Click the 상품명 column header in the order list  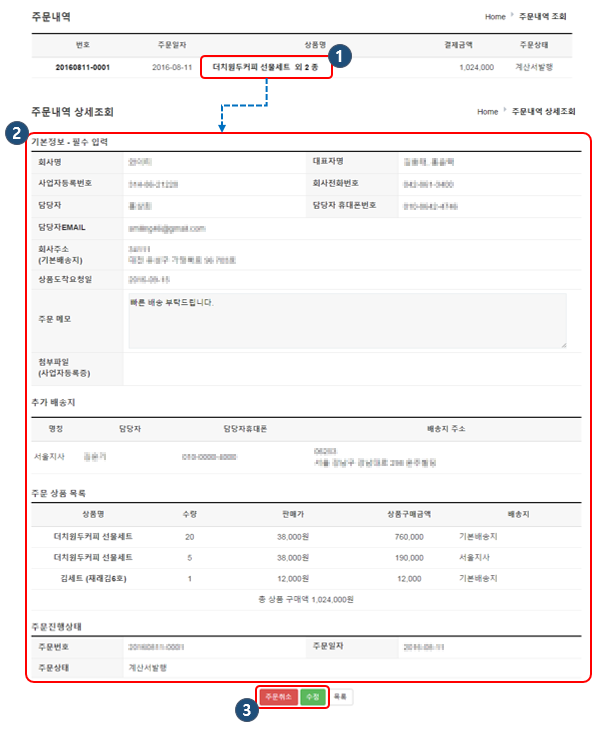[92, 514]
